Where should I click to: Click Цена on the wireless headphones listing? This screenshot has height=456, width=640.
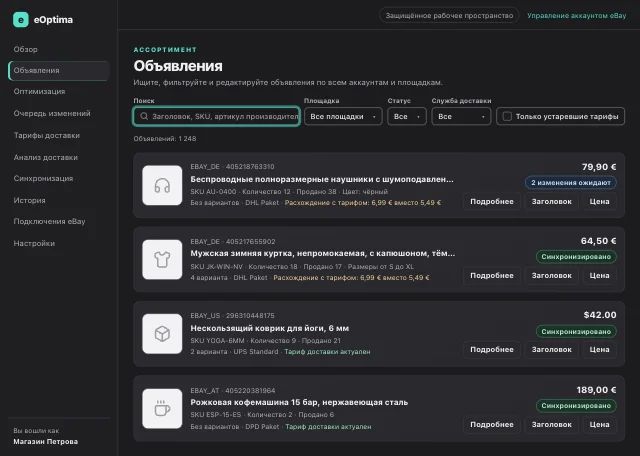(x=599, y=201)
